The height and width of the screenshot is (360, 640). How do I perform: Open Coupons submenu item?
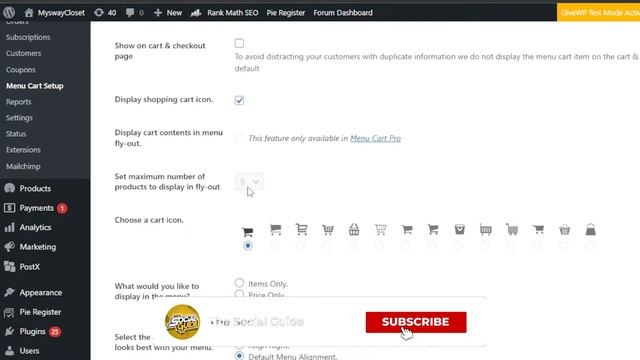tap(20, 70)
